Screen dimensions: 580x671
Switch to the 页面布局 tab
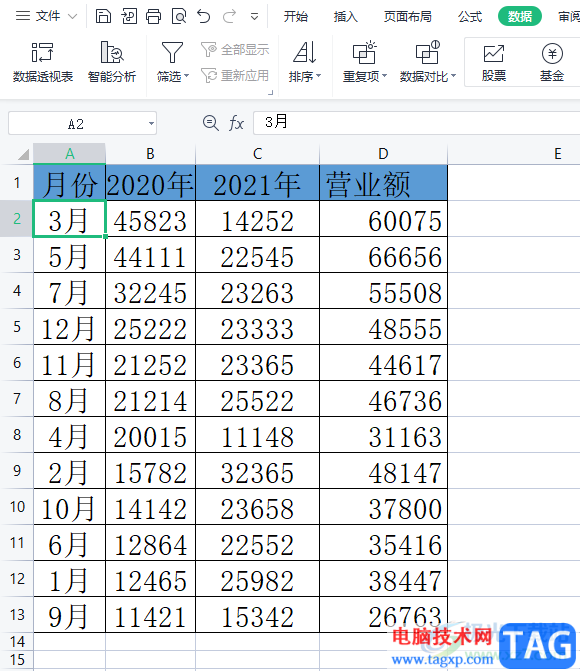coord(407,17)
